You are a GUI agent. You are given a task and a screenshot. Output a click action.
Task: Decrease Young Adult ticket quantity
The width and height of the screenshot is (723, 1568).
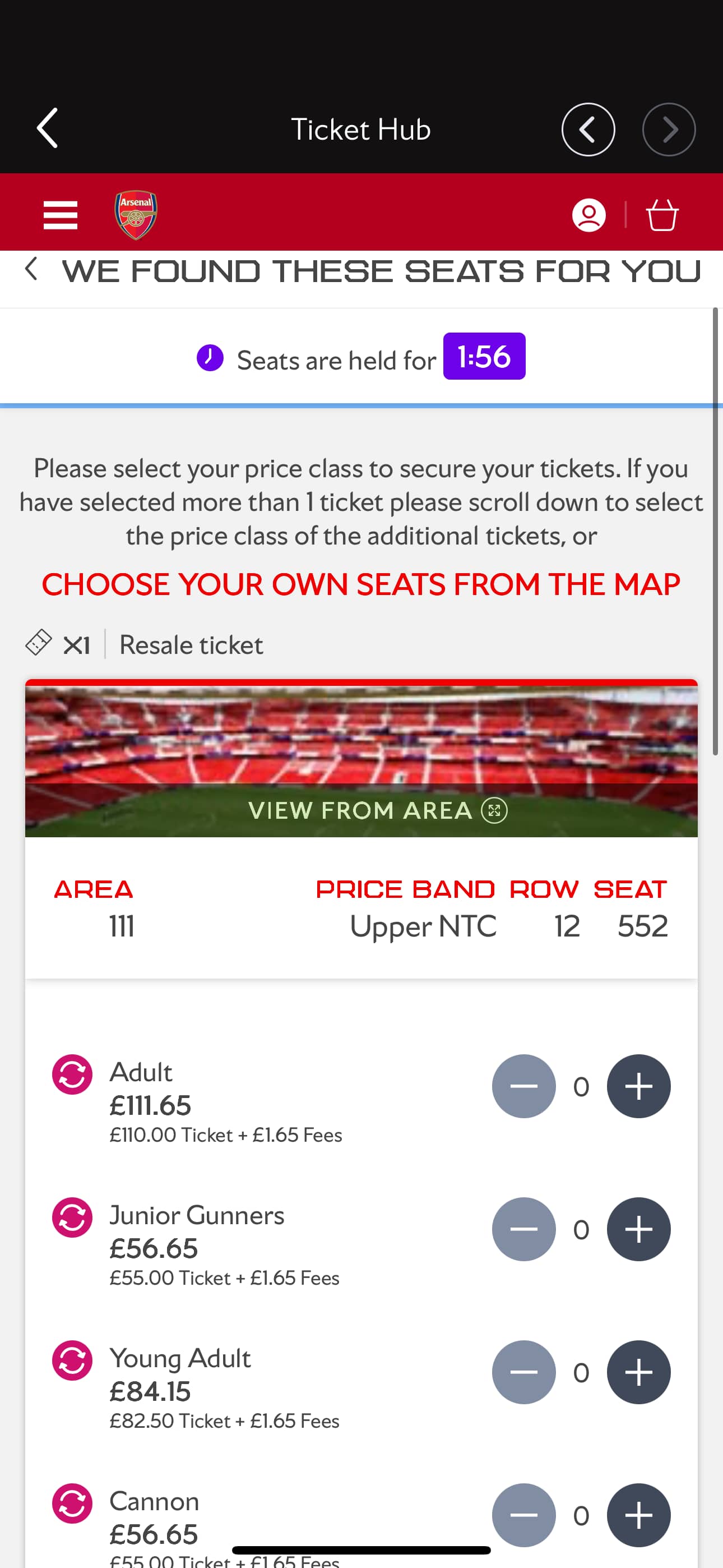pyautogui.click(x=523, y=1373)
